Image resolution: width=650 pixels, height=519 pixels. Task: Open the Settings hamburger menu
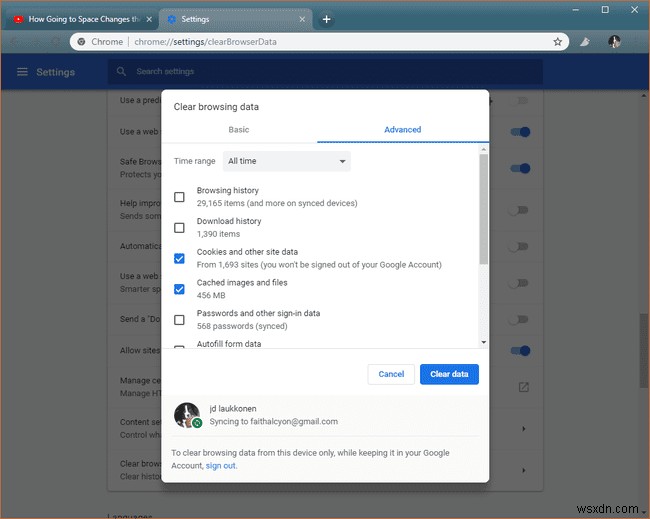(x=22, y=72)
